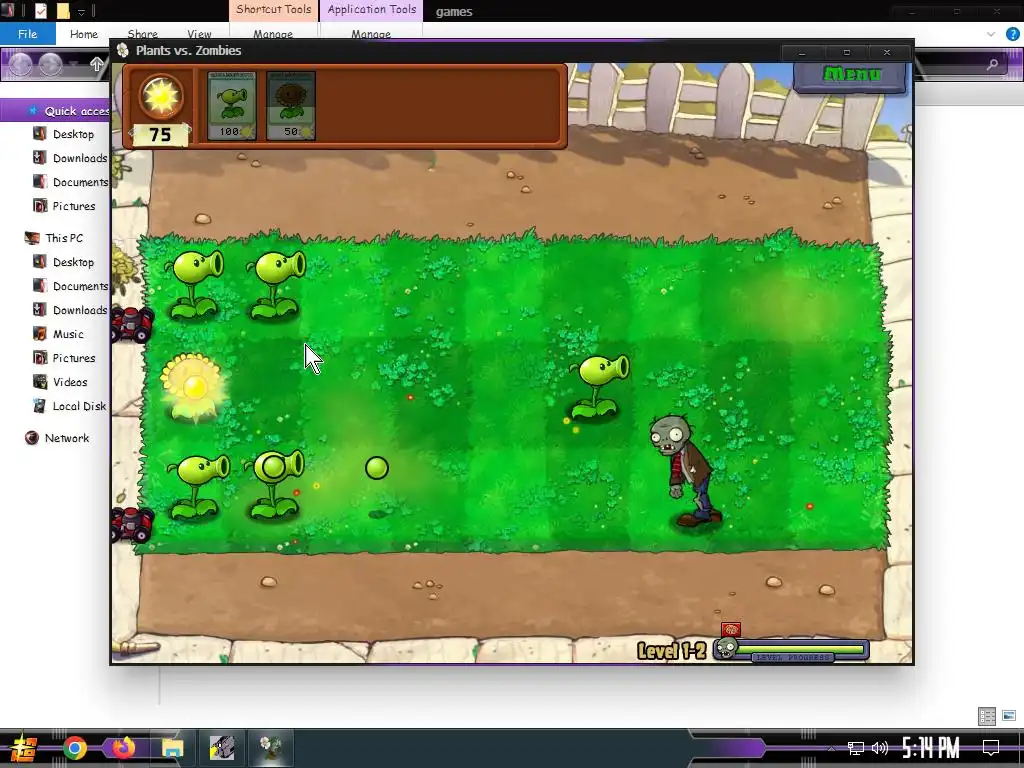Click Explorer up-one-level arrow

point(97,64)
